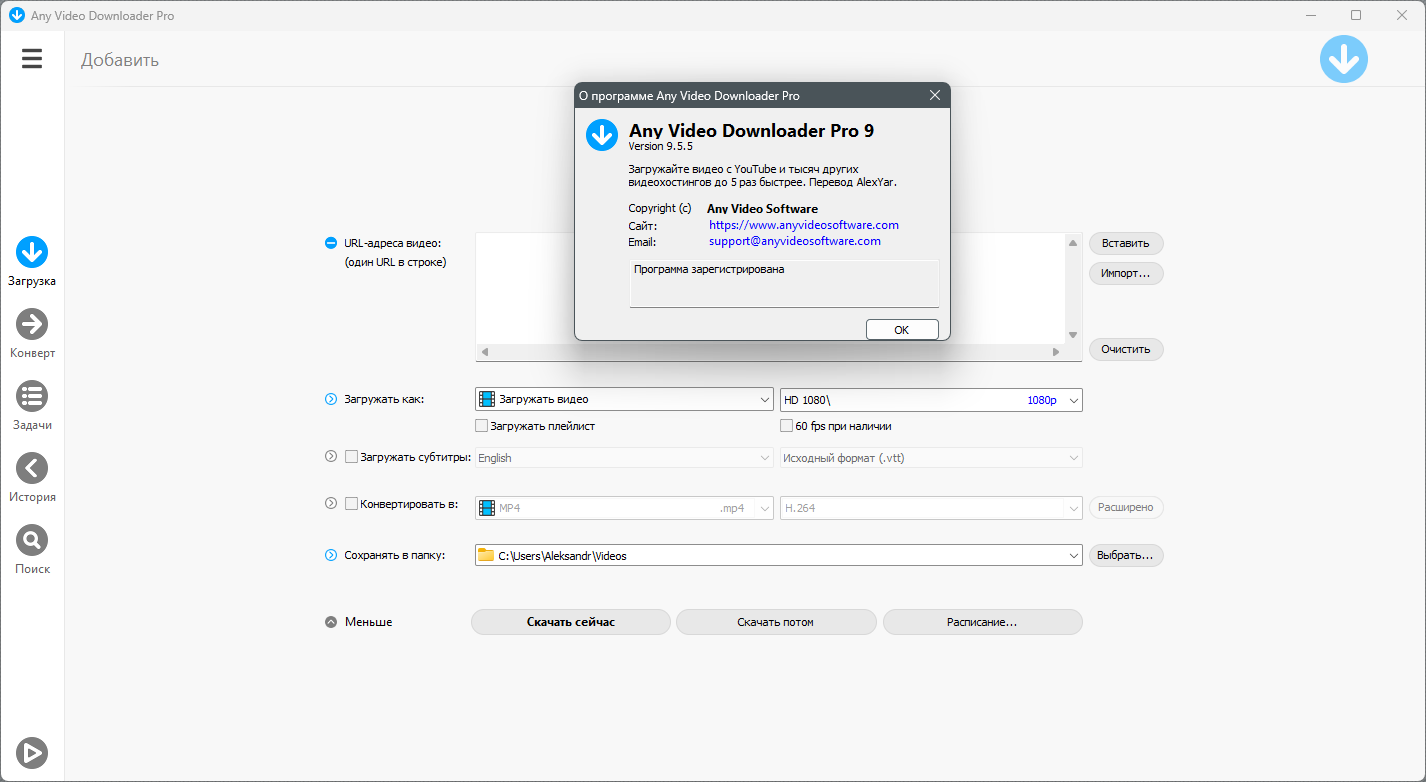Open the Задачи list icon
1426x782 pixels.
[32, 397]
